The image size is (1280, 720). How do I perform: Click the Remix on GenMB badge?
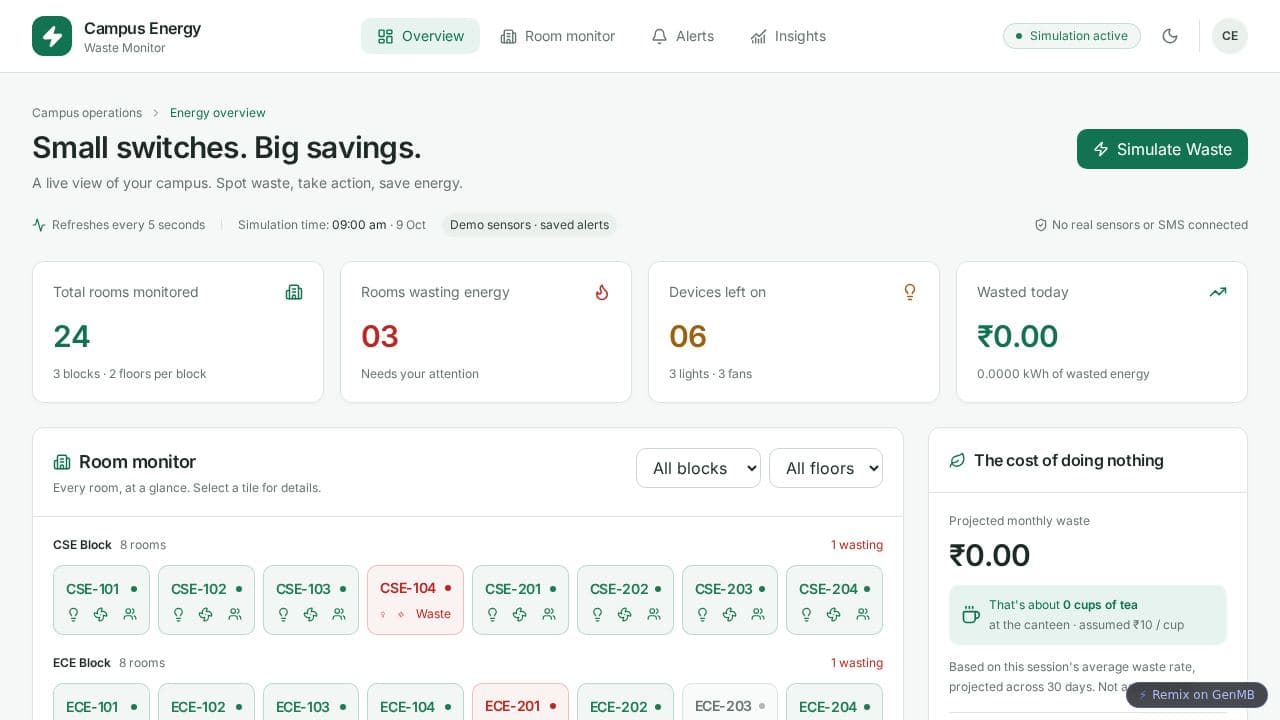click(x=1197, y=695)
